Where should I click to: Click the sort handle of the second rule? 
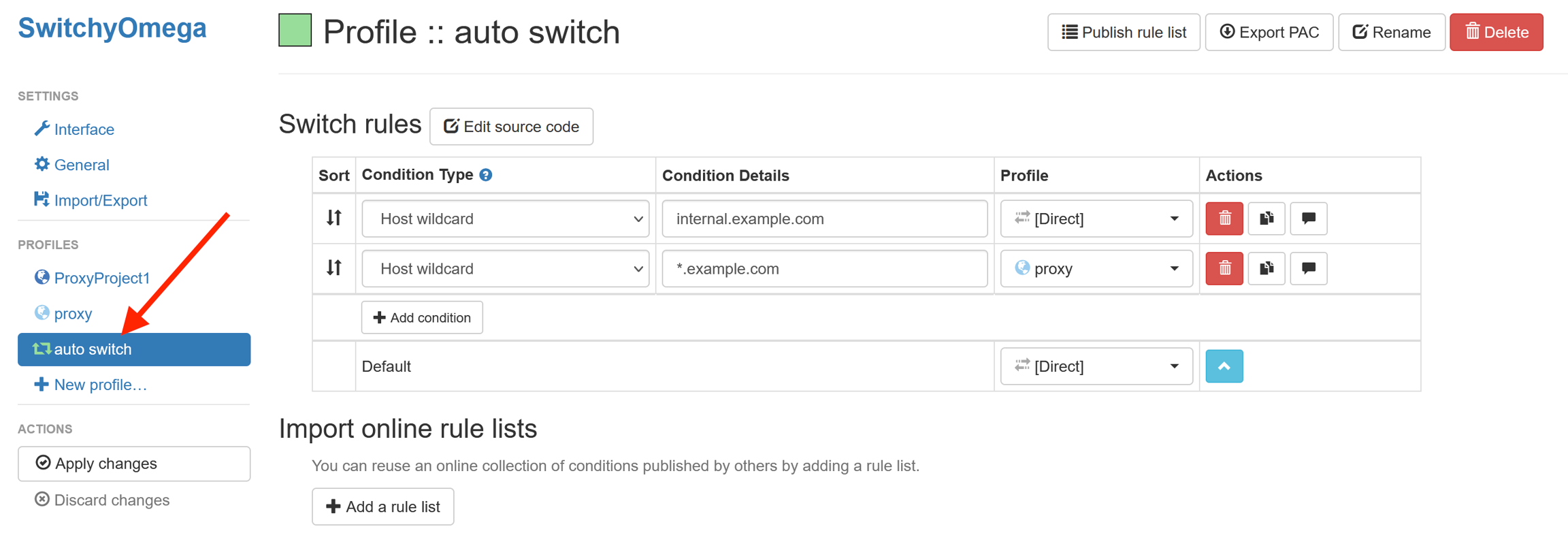(333, 268)
